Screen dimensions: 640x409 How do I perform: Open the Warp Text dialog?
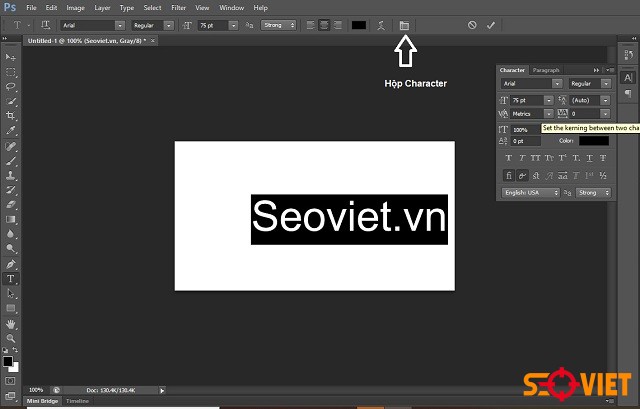pyautogui.click(x=381, y=25)
